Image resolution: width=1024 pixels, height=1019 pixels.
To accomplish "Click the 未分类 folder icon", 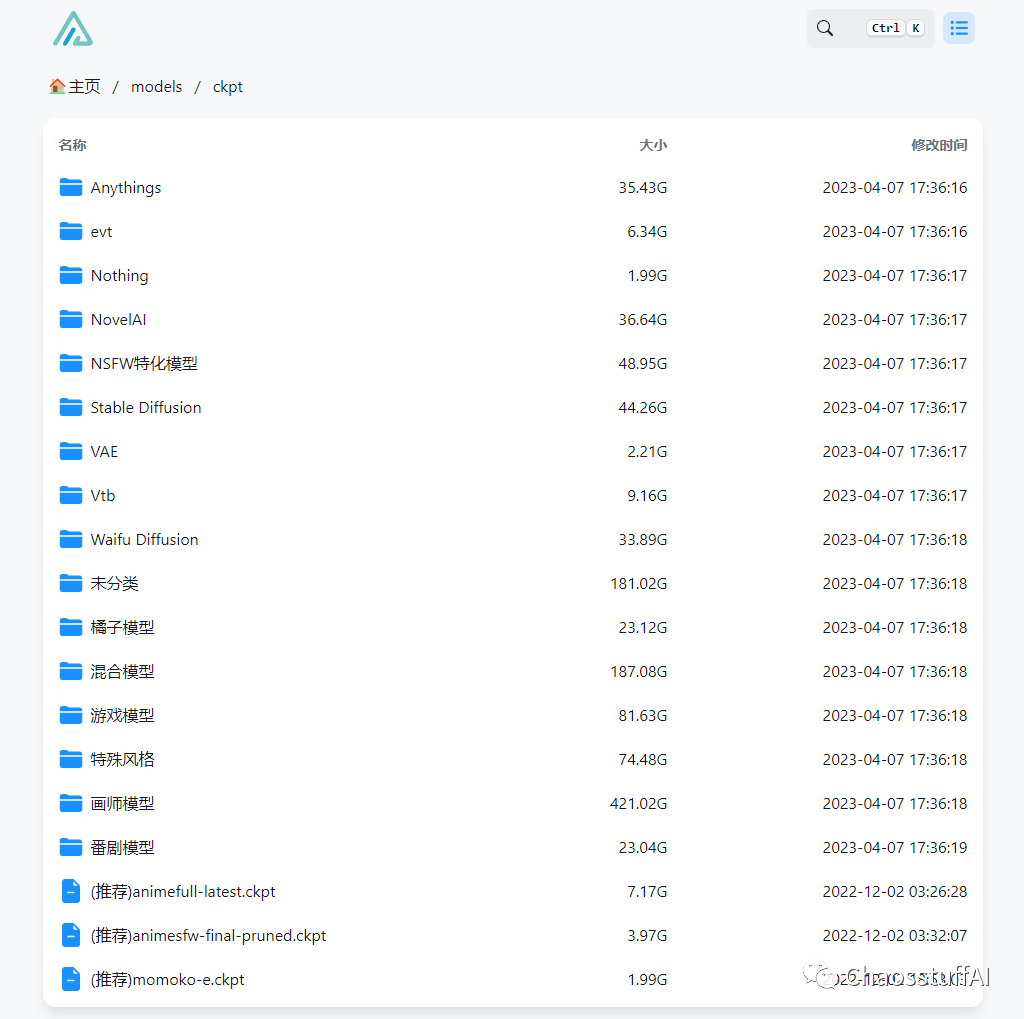I will click(x=71, y=583).
